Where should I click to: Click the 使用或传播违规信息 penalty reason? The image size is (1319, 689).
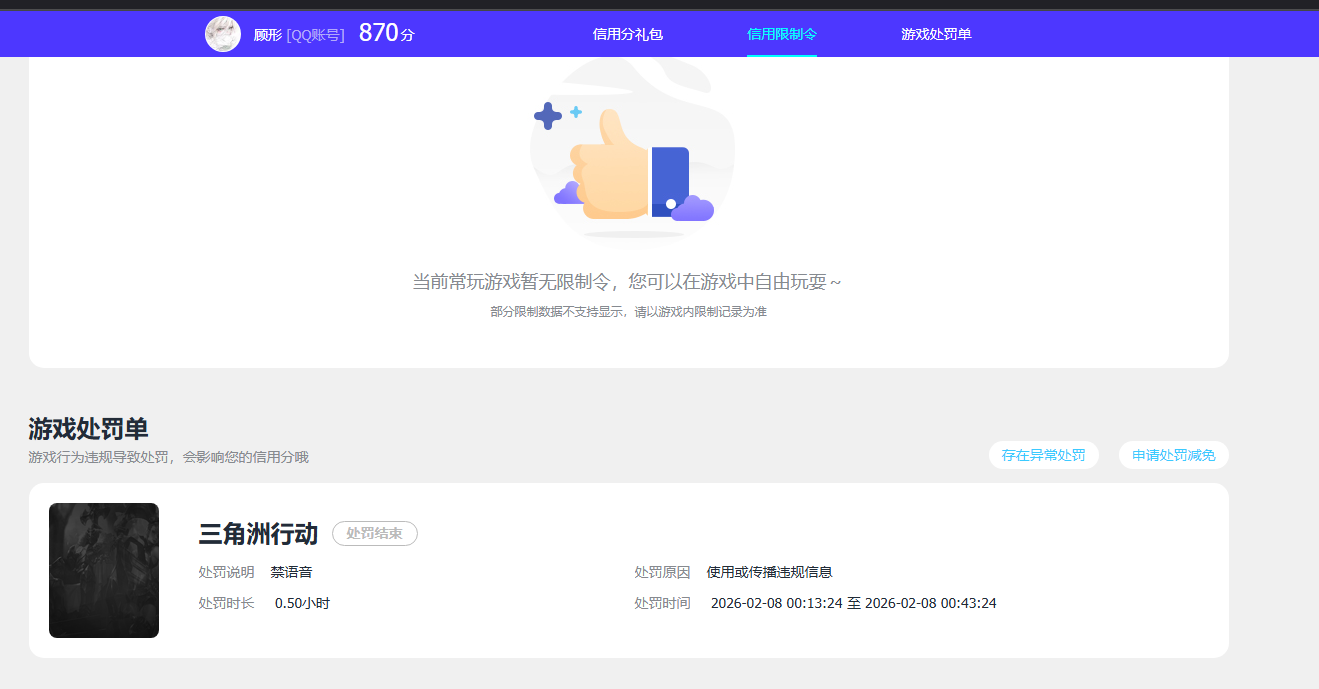click(x=770, y=572)
